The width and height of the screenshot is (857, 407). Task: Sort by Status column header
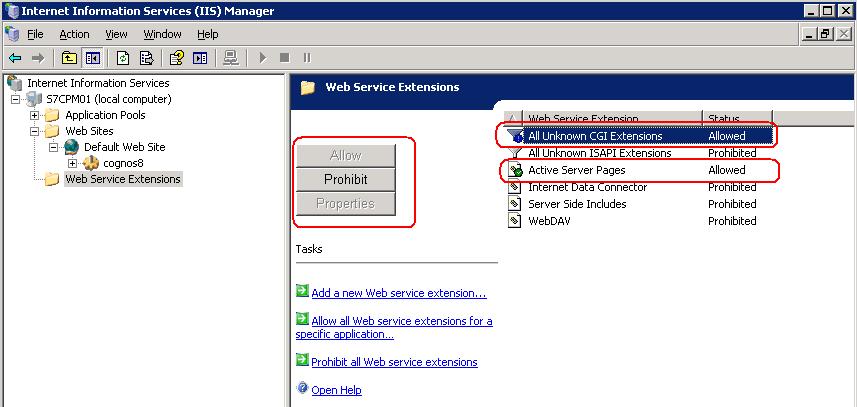[737, 118]
